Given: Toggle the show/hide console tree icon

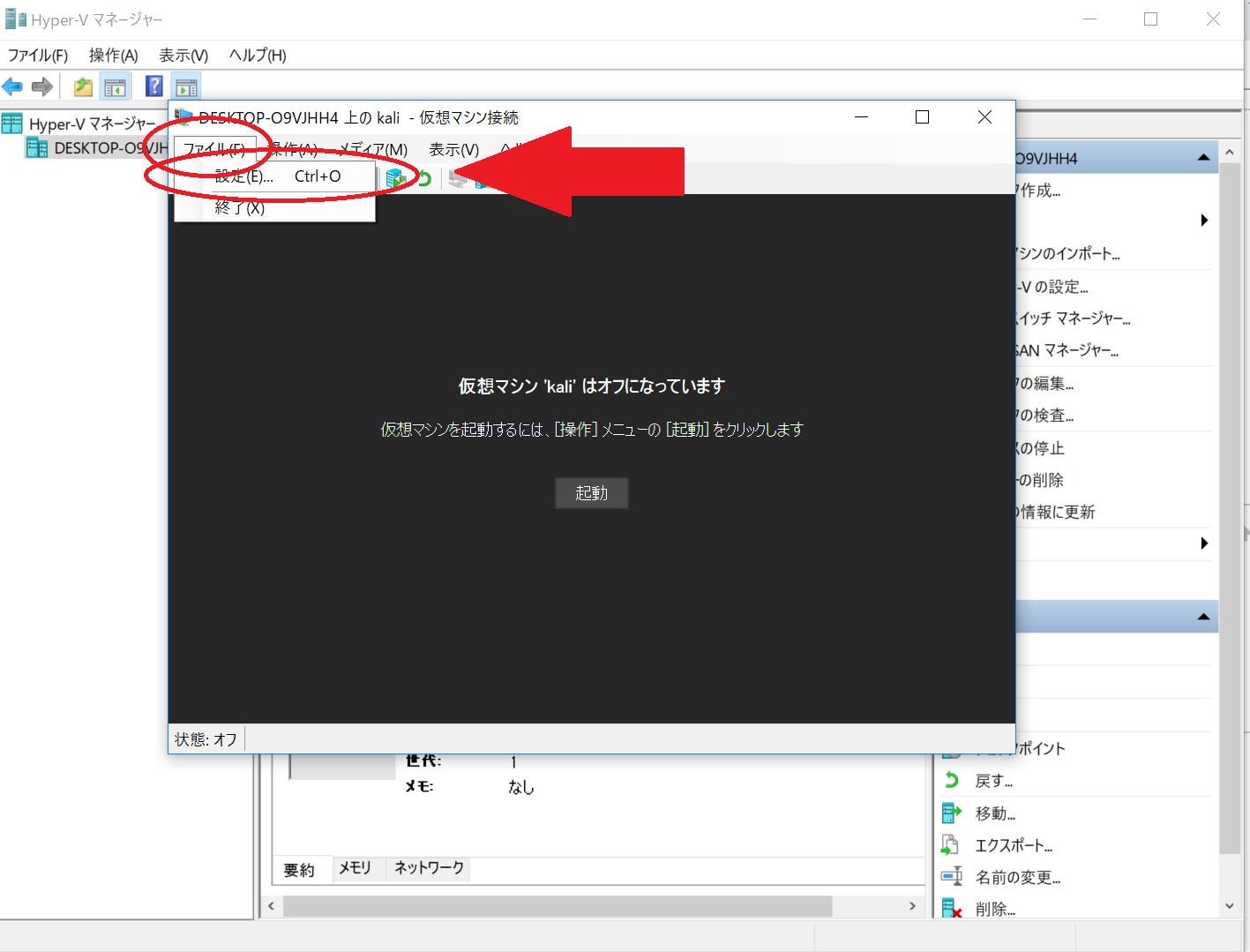Looking at the screenshot, I should pyautogui.click(x=115, y=86).
